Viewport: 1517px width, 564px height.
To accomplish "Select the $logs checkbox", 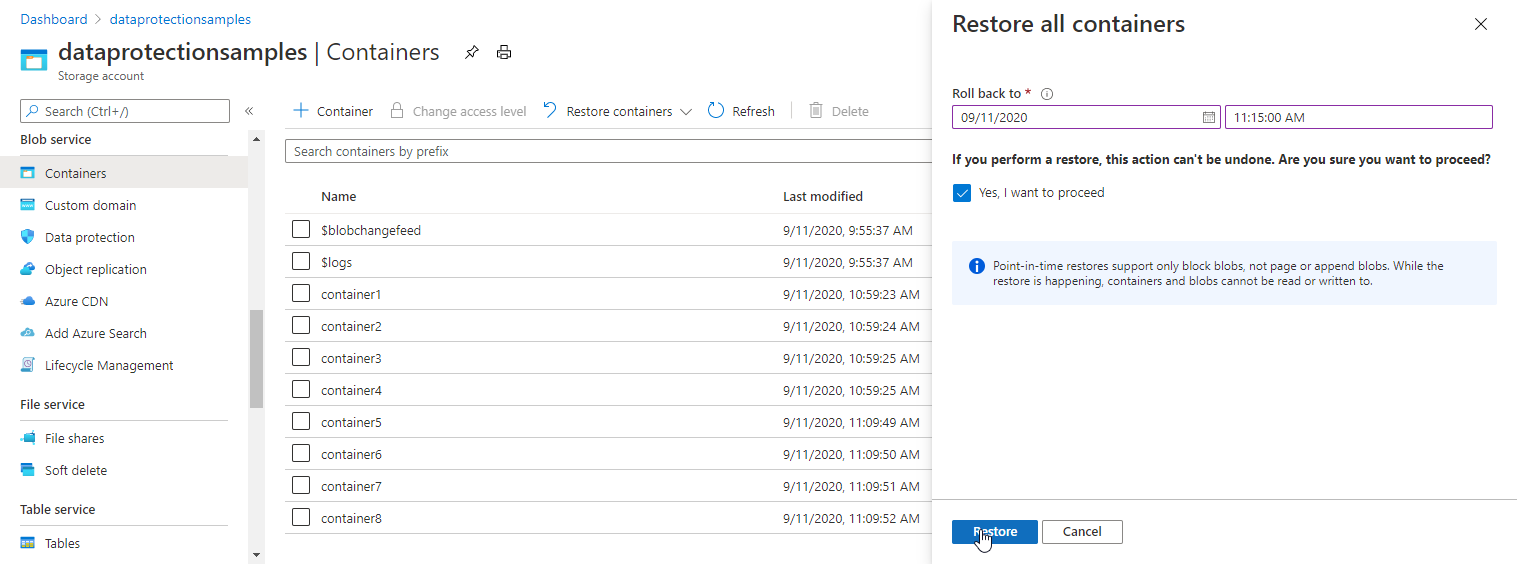I will (x=301, y=262).
